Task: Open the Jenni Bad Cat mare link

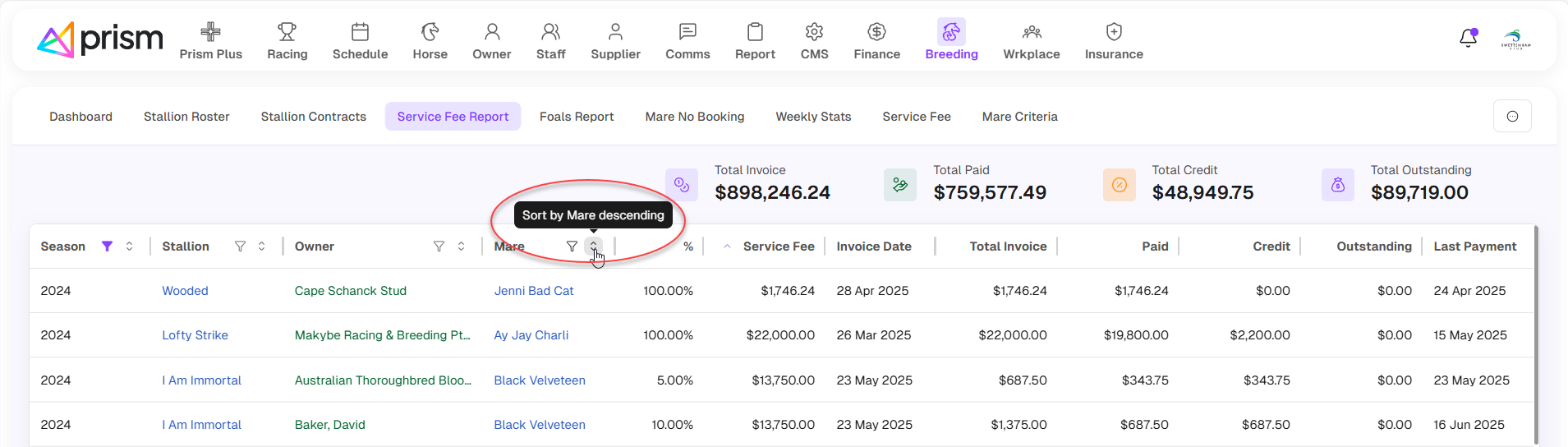Action: click(x=533, y=291)
